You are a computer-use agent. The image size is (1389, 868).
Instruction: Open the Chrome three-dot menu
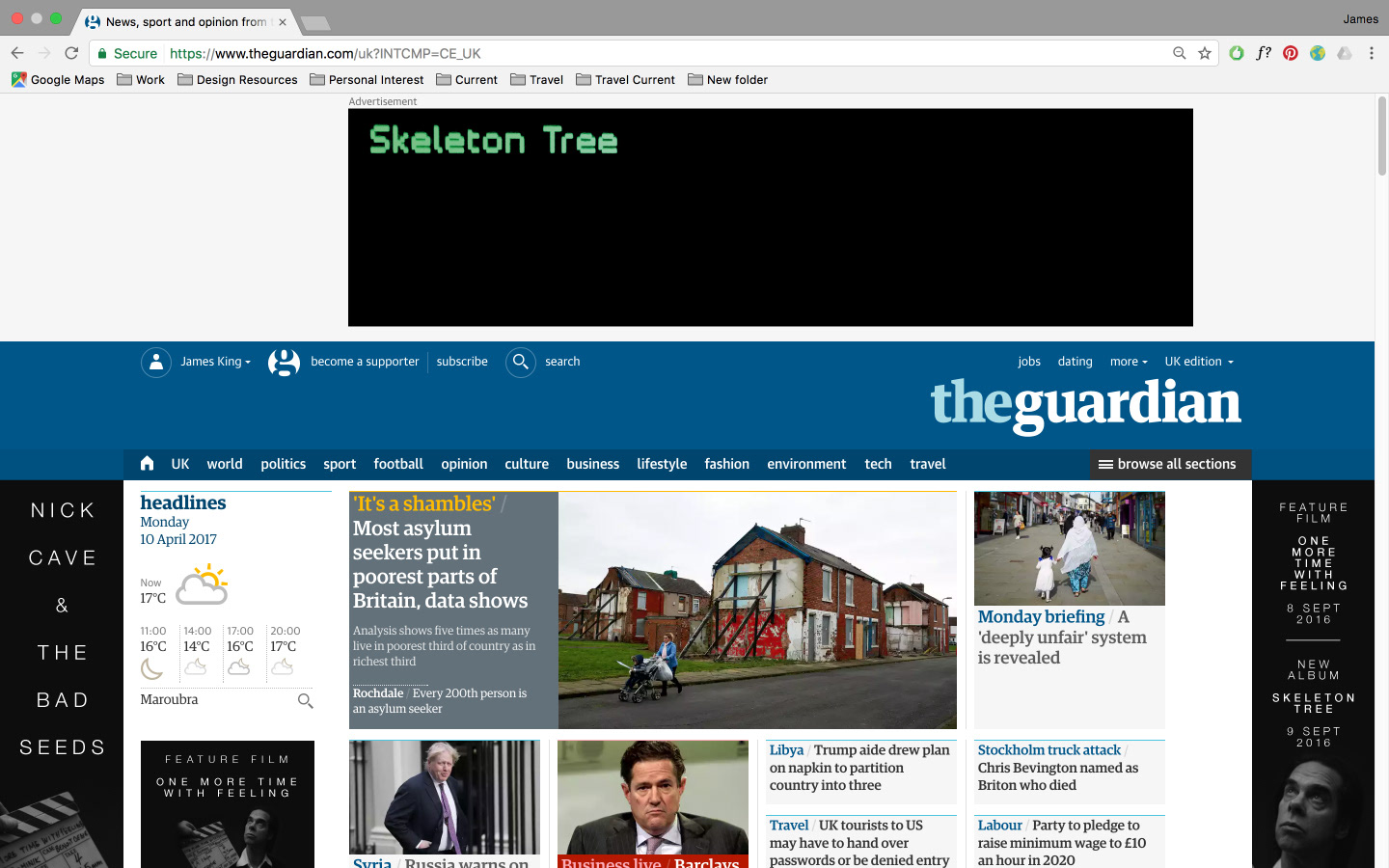(x=1372, y=53)
